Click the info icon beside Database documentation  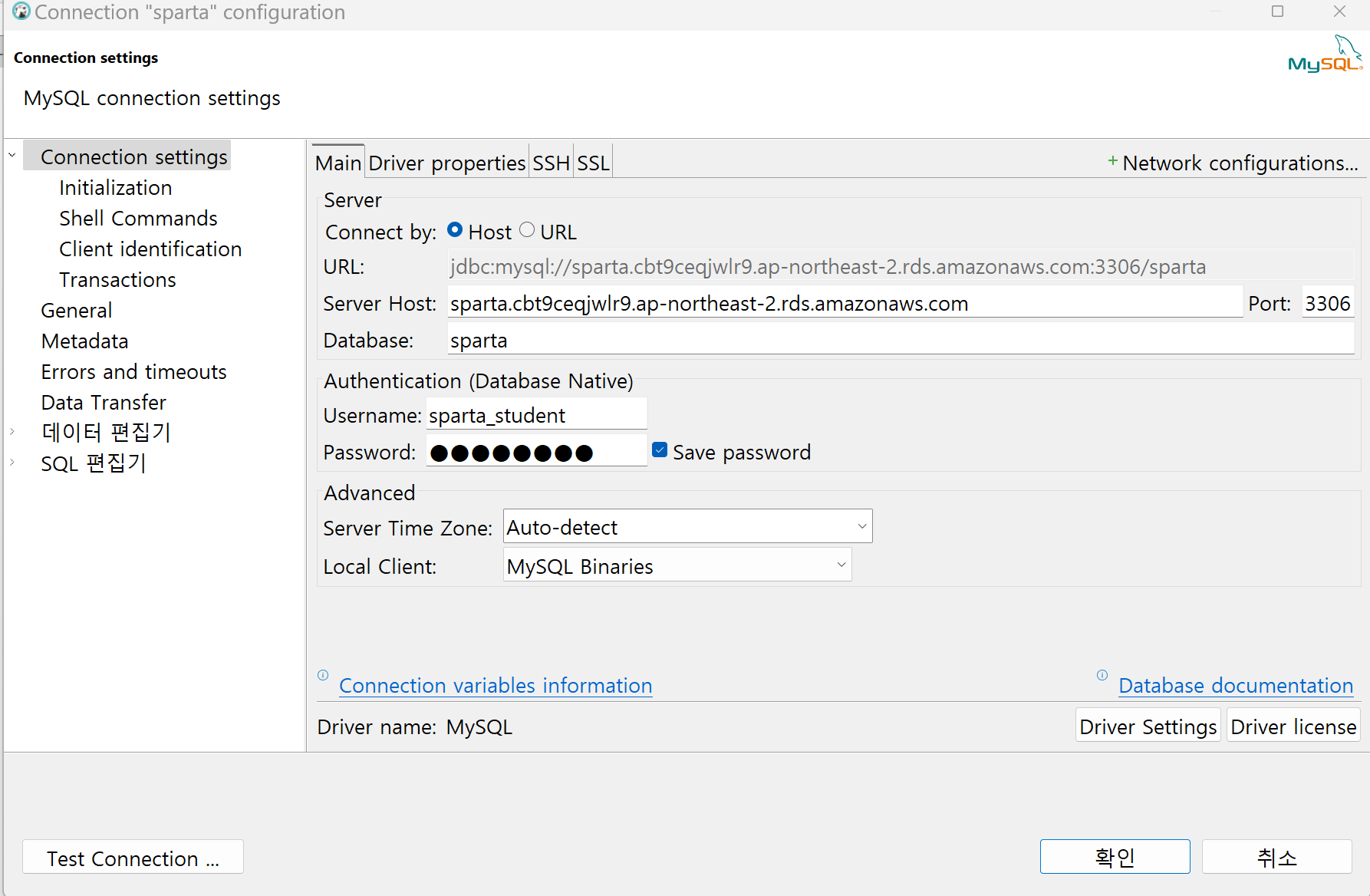pyautogui.click(x=1102, y=675)
